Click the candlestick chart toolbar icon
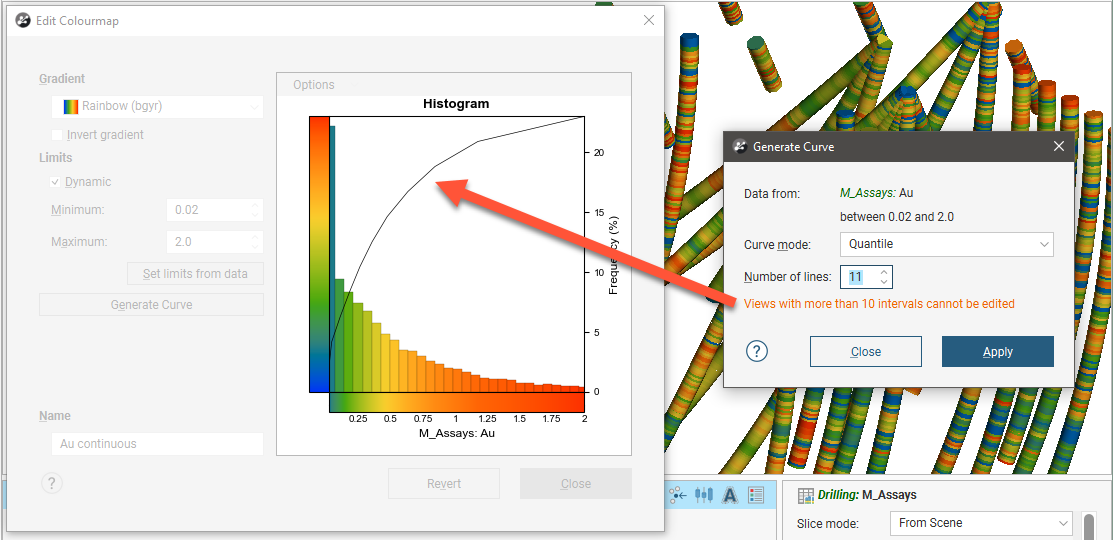This screenshot has width=1113, height=540. pyautogui.click(x=704, y=494)
